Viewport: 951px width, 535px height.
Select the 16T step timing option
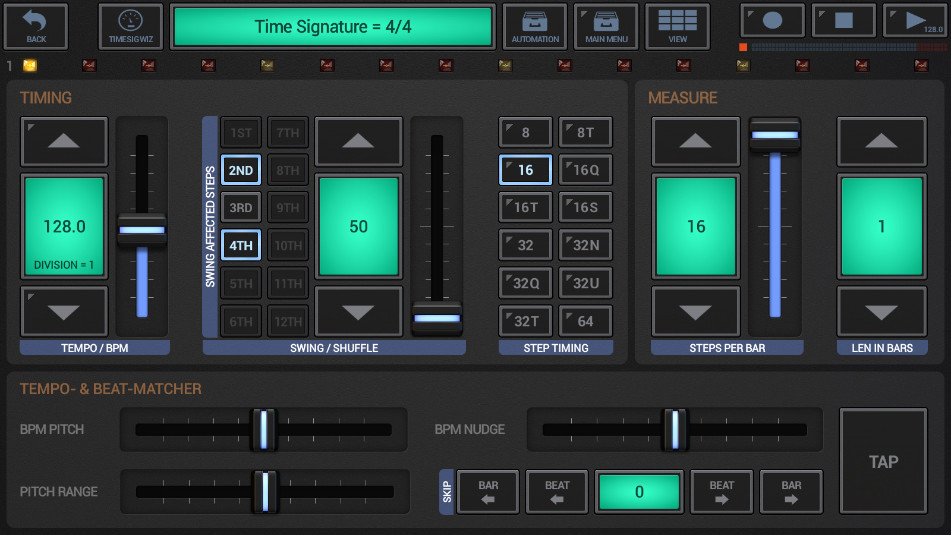[525, 208]
